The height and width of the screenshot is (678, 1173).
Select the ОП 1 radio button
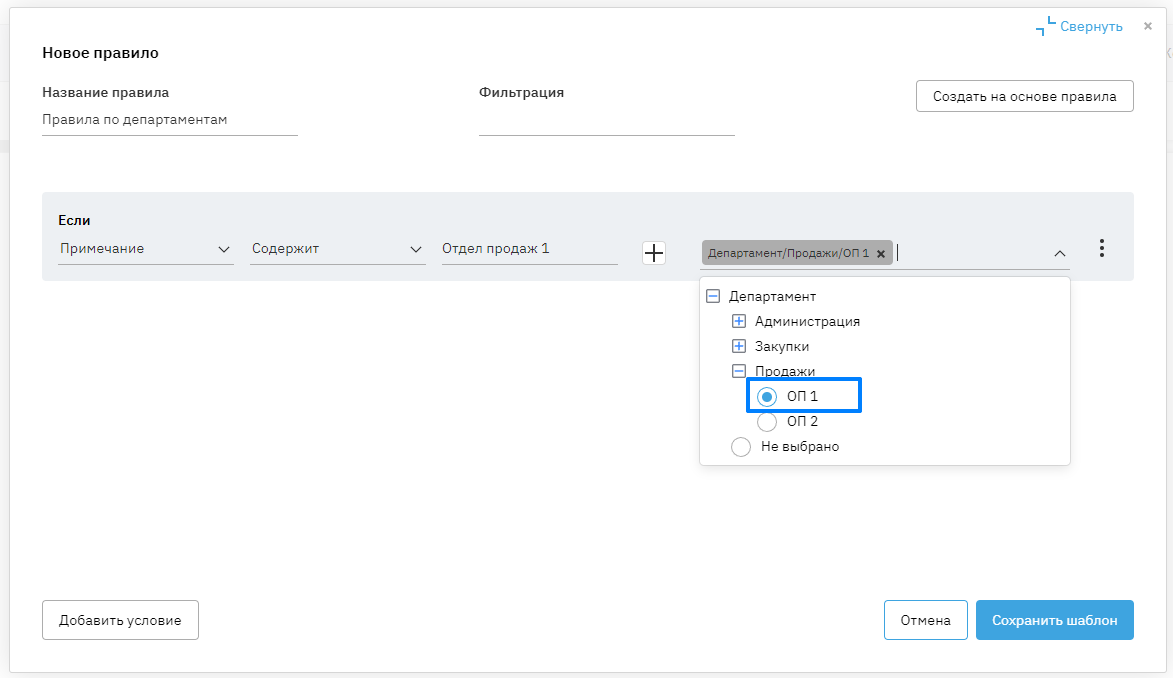(x=767, y=397)
